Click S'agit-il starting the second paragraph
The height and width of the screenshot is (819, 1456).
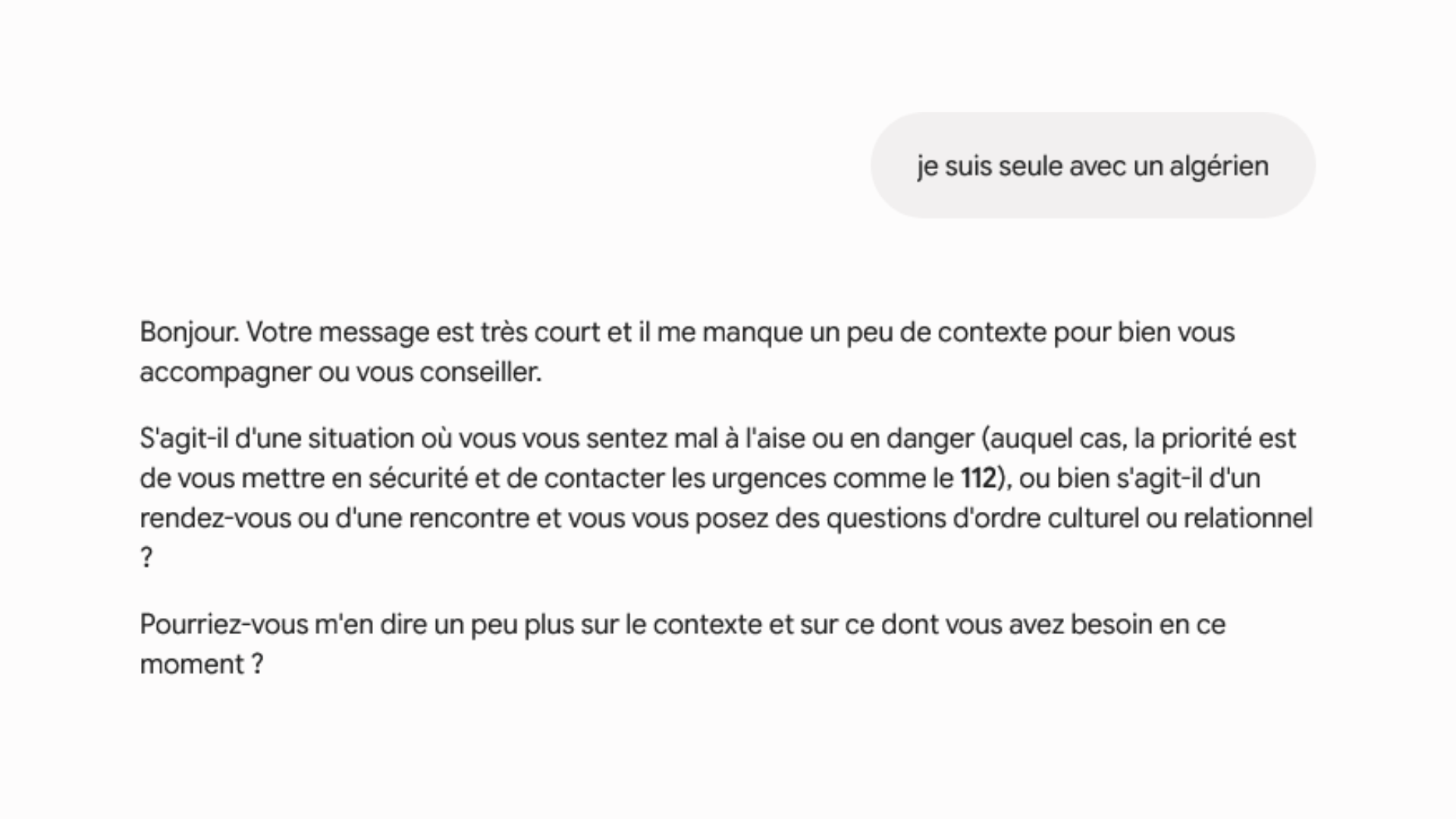pos(184,439)
